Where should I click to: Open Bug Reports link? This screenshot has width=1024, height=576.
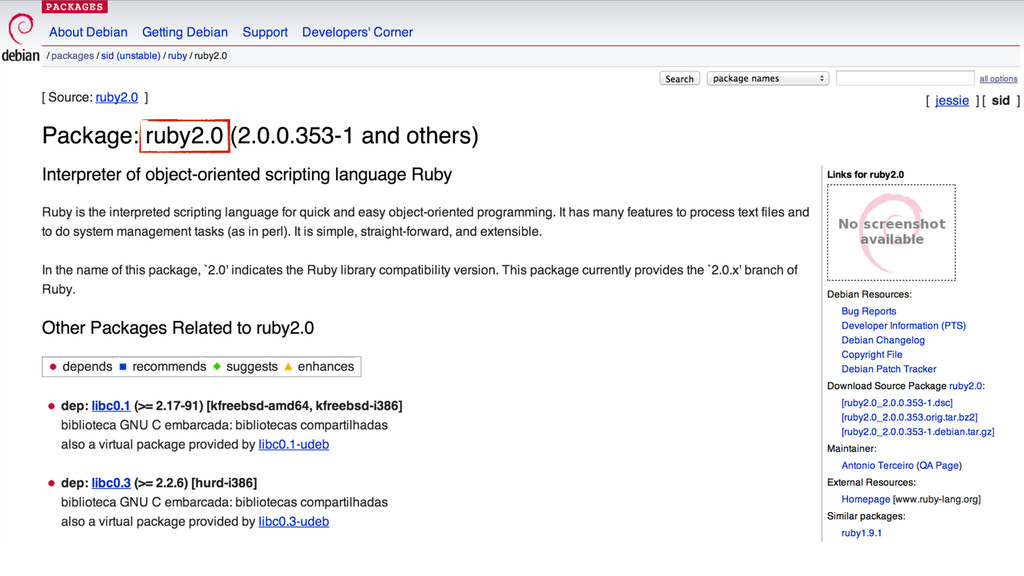pyautogui.click(x=869, y=312)
